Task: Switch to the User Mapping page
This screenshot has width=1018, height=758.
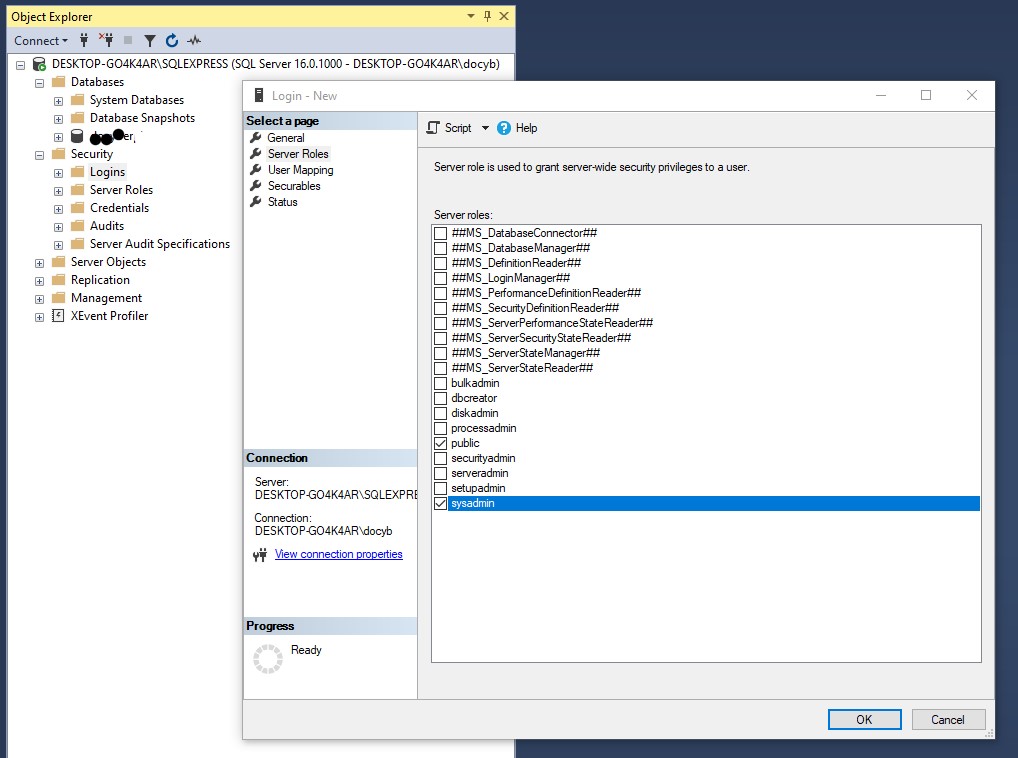Action: tap(299, 170)
